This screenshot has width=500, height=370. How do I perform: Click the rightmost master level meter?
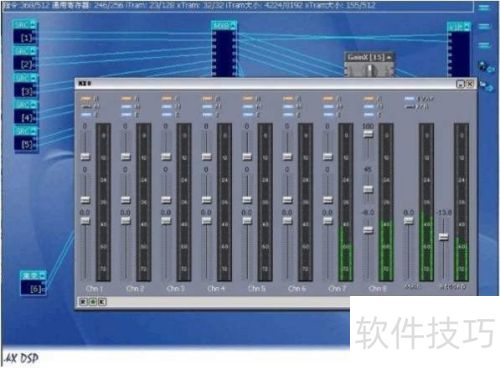(x=461, y=202)
